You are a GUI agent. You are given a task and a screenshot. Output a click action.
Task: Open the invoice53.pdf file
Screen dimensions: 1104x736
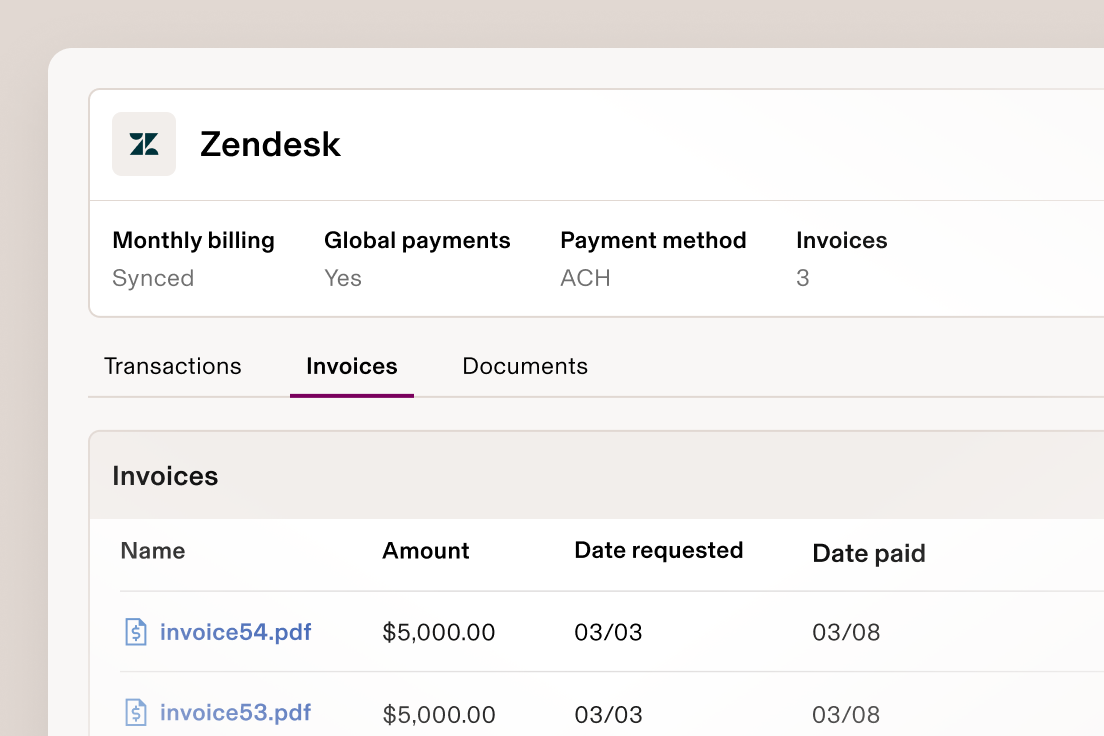236,713
